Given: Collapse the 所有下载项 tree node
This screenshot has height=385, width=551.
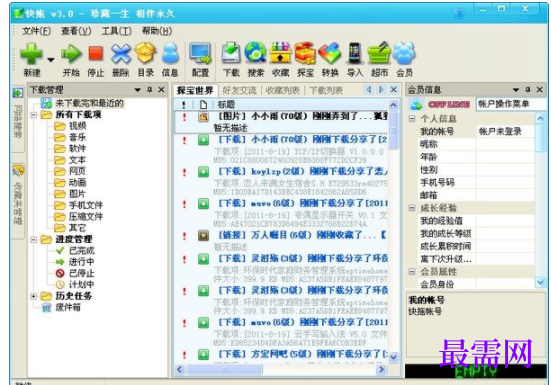Looking at the screenshot, I should pos(33,115).
